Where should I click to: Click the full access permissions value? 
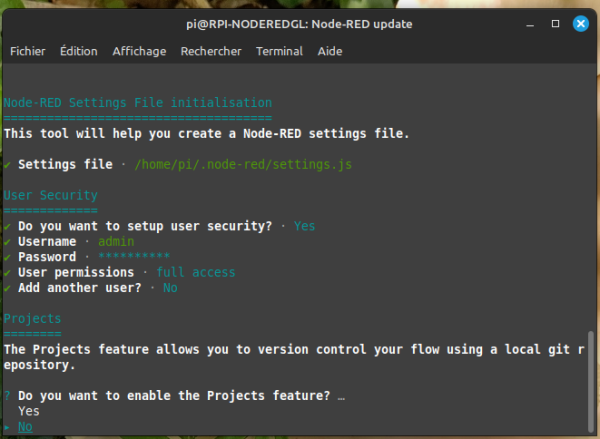pos(196,272)
